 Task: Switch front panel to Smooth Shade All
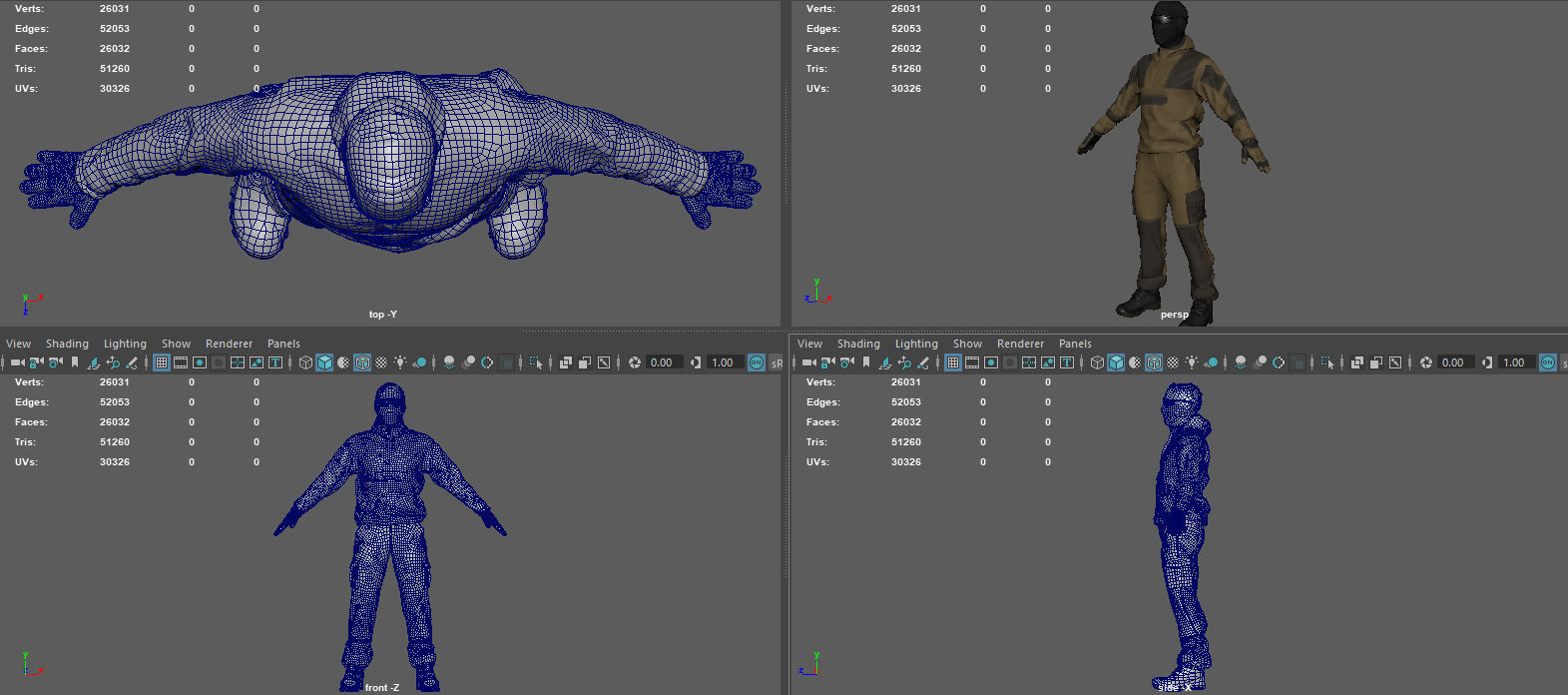point(324,362)
